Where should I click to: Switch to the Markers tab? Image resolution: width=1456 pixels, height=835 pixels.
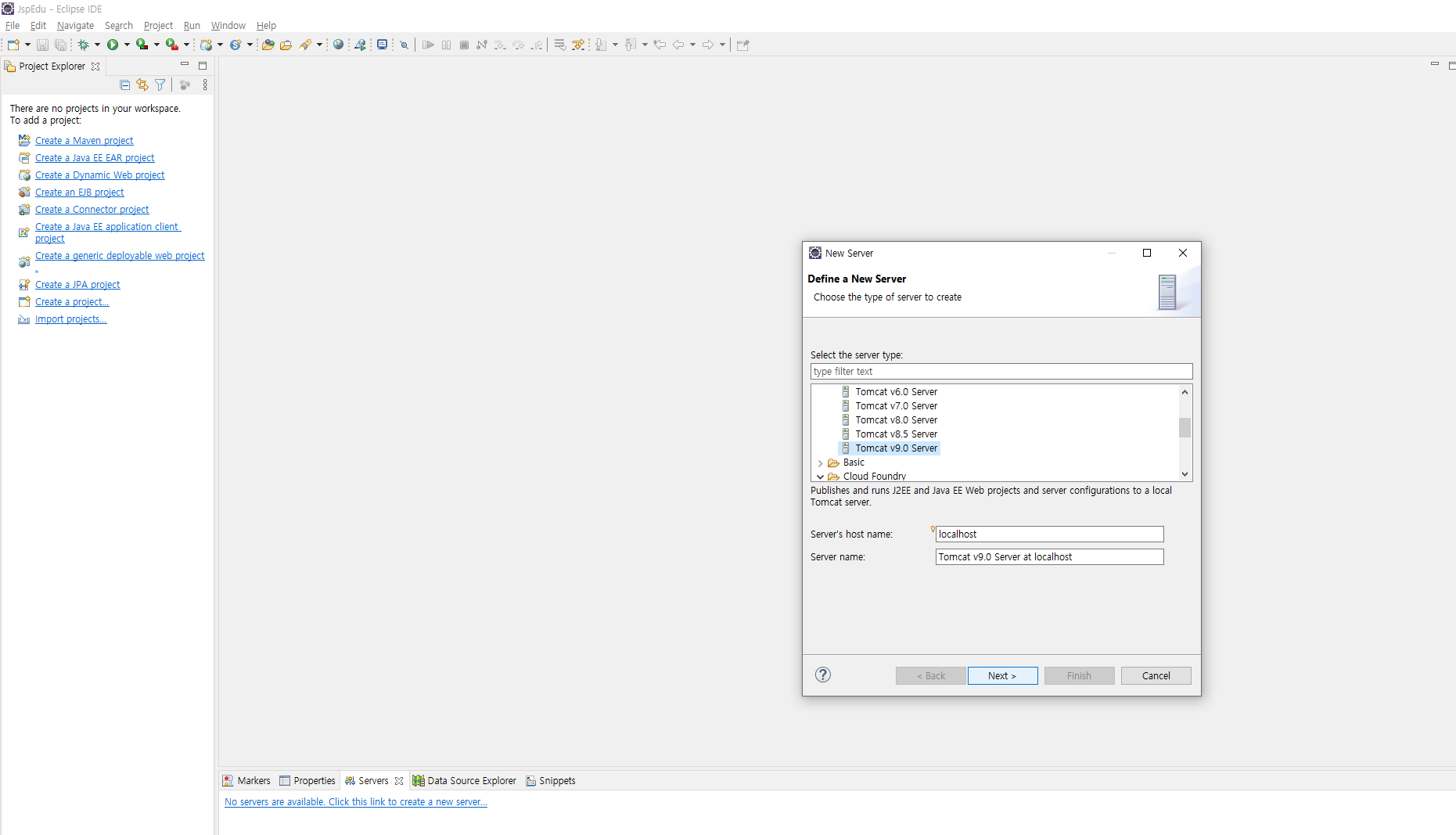click(246, 781)
